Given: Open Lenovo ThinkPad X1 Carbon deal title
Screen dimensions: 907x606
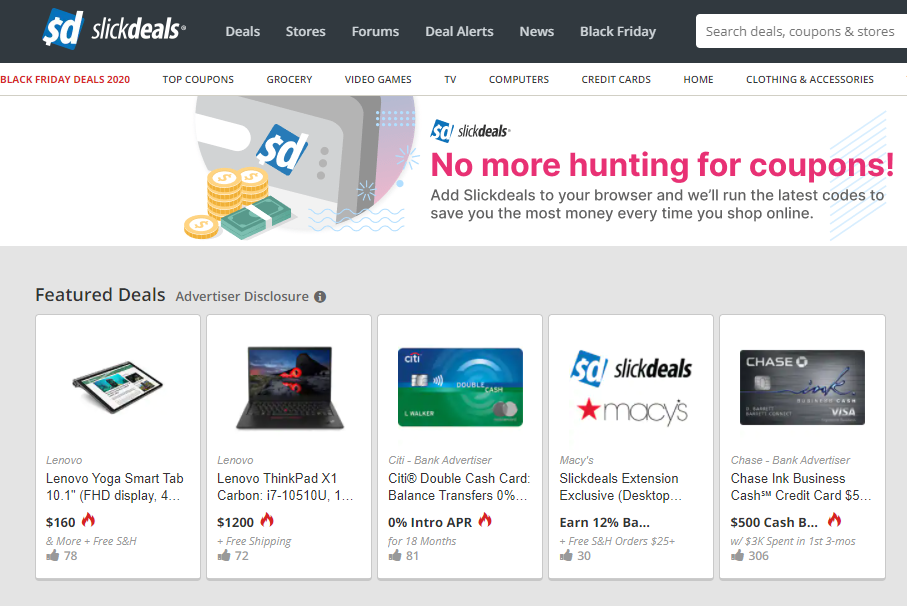Looking at the screenshot, I should [285, 487].
